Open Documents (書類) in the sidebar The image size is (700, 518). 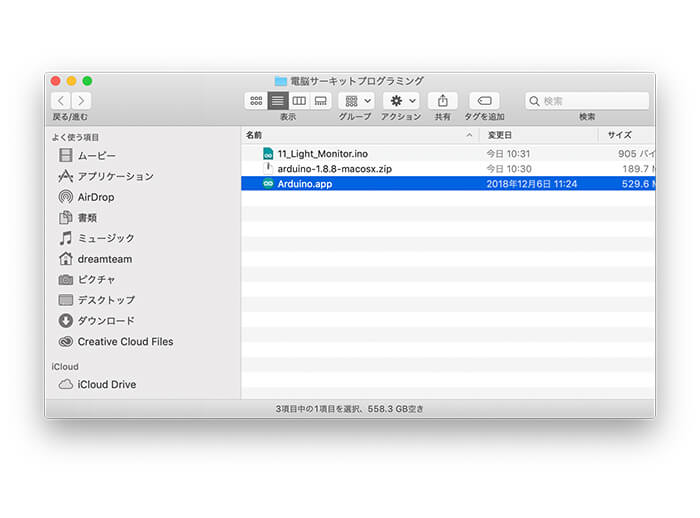point(87,217)
